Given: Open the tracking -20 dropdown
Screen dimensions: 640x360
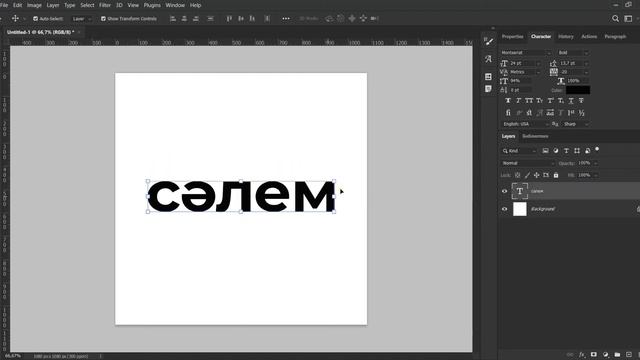Looking at the screenshot, I should (x=574, y=72).
